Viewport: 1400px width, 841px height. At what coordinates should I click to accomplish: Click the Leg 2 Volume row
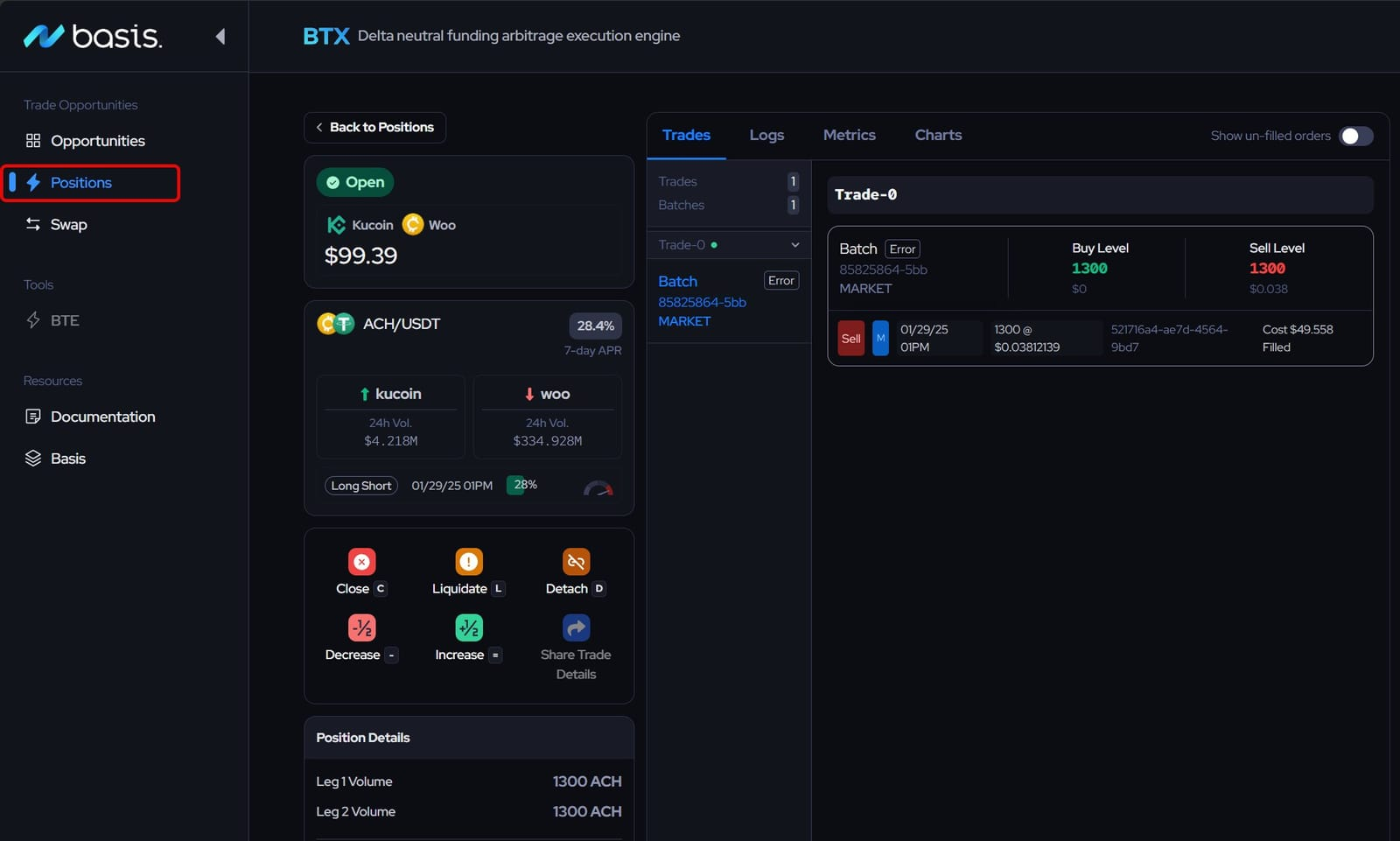click(x=469, y=812)
